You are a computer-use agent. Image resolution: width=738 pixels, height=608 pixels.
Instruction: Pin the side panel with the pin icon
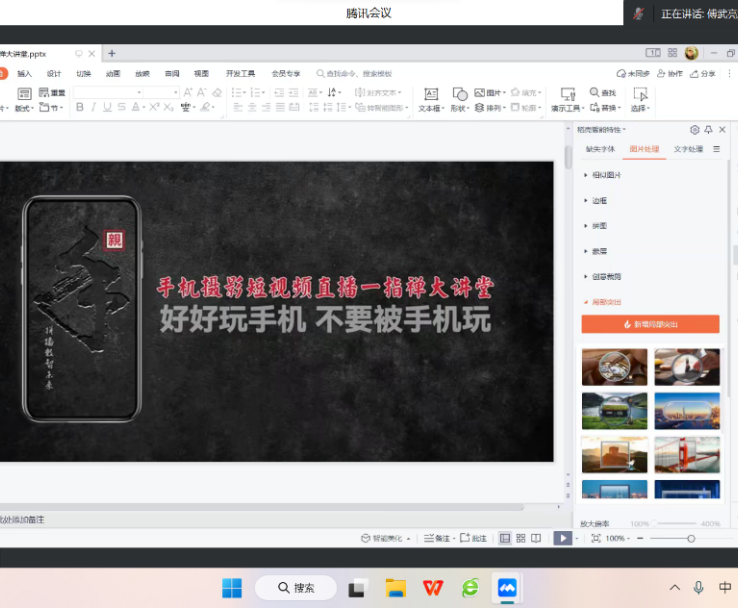709,130
